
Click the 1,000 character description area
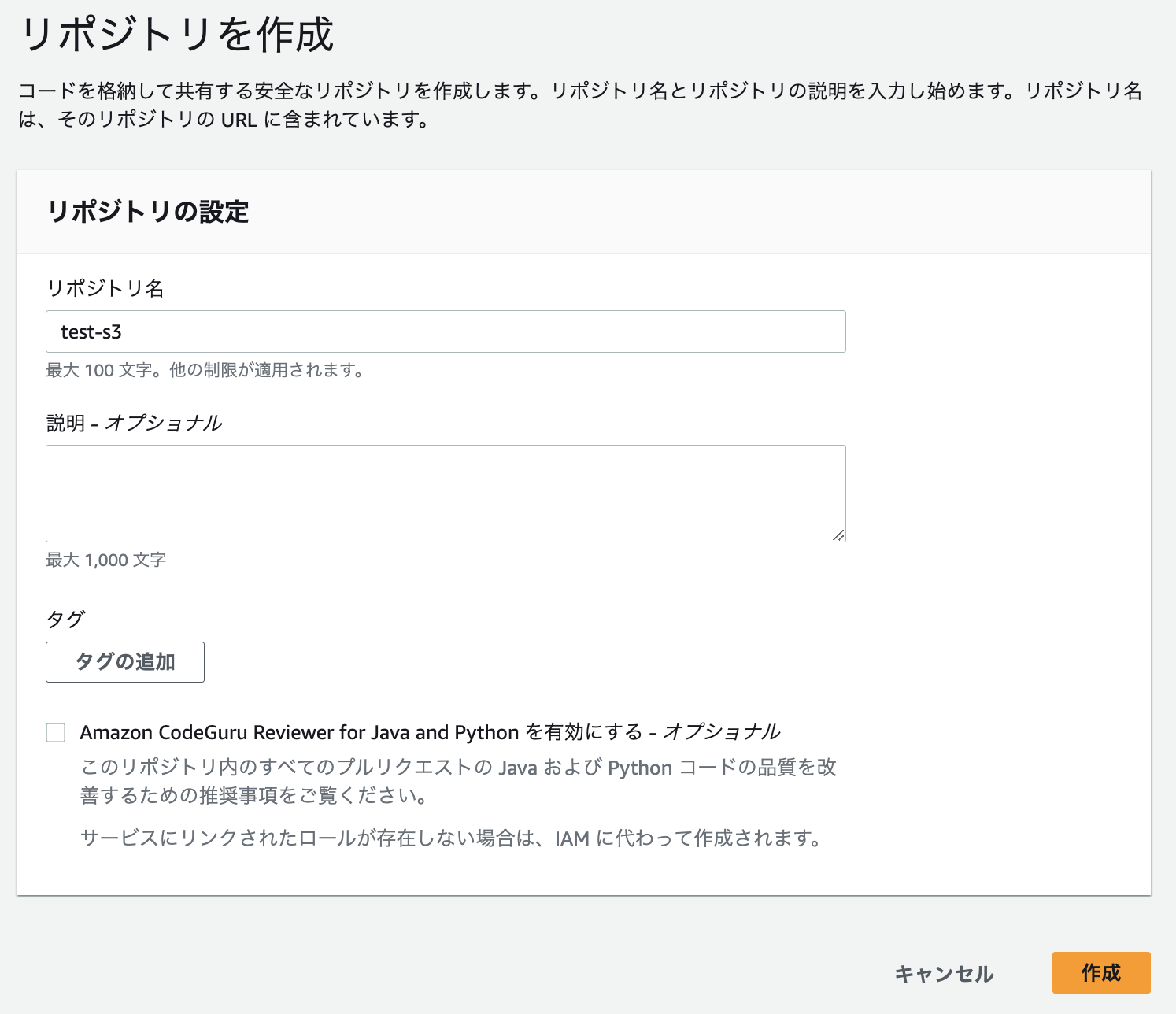click(445, 492)
